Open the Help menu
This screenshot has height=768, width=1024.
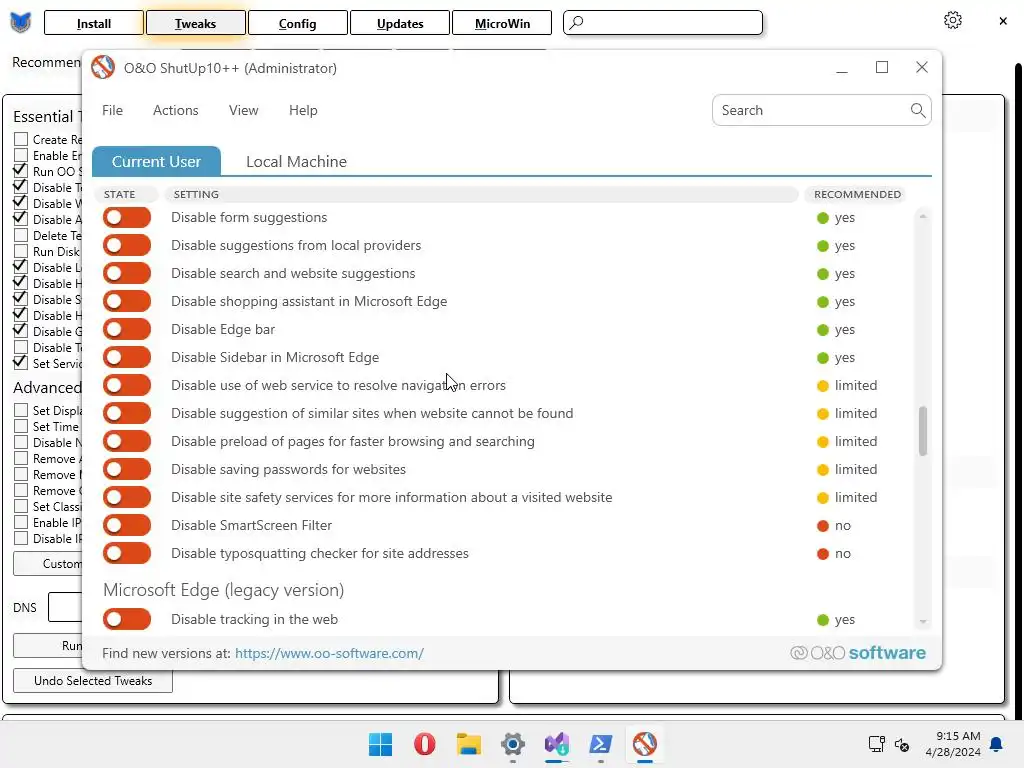pos(303,110)
